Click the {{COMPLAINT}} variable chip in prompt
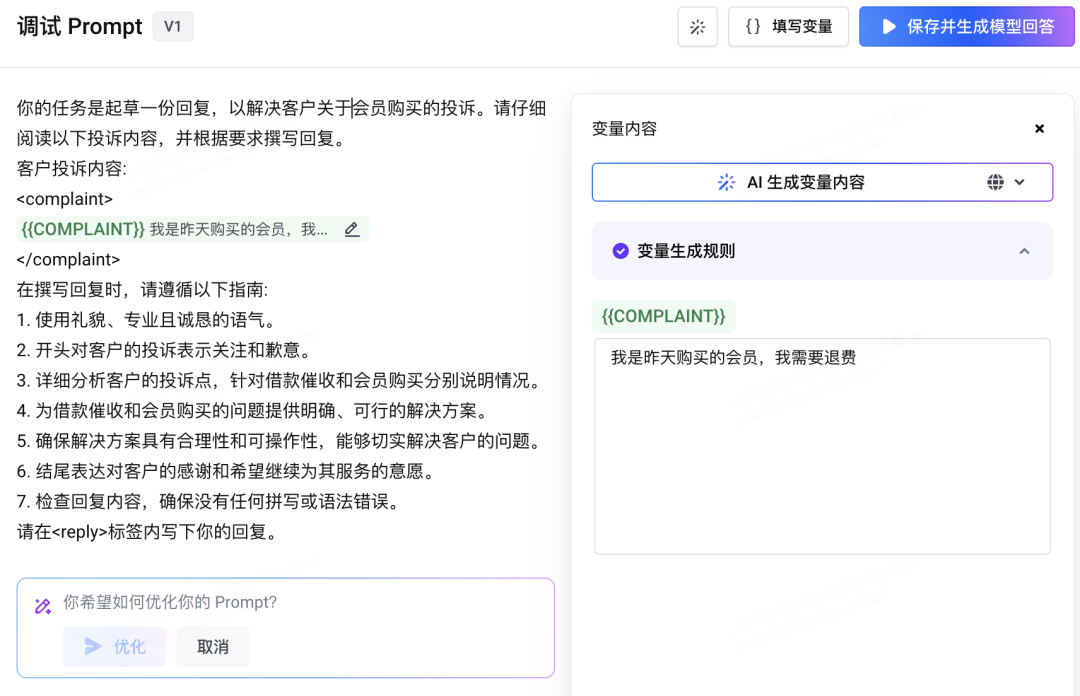This screenshot has width=1080, height=696. coord(193,229)
